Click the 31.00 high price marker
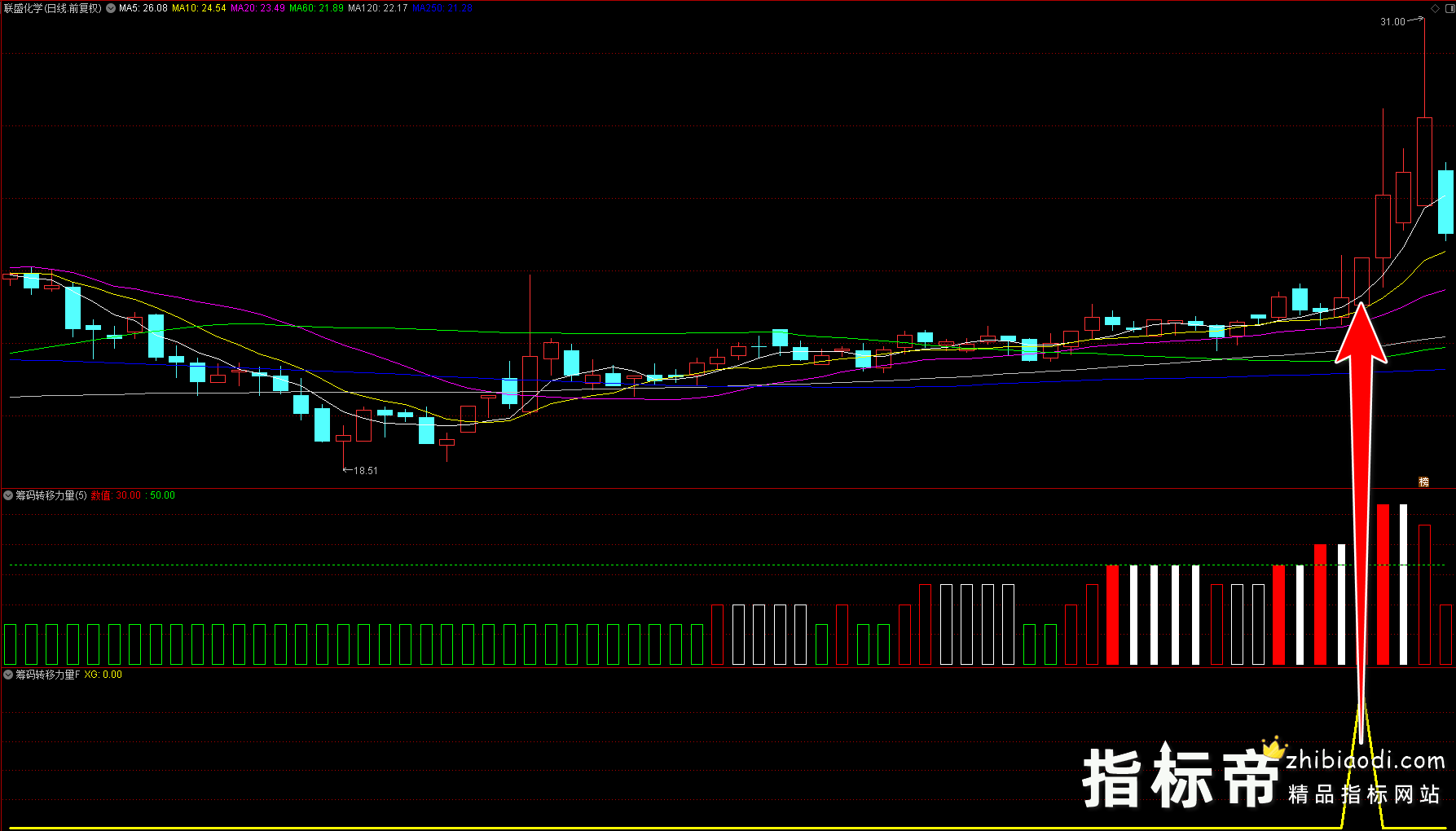Image resolution: width=1456 pixels, height=831 pixels. tap(1392, 22)
